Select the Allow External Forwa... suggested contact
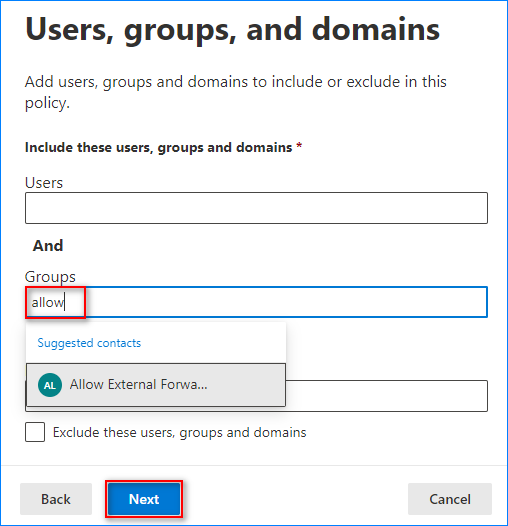 [156, 385]
